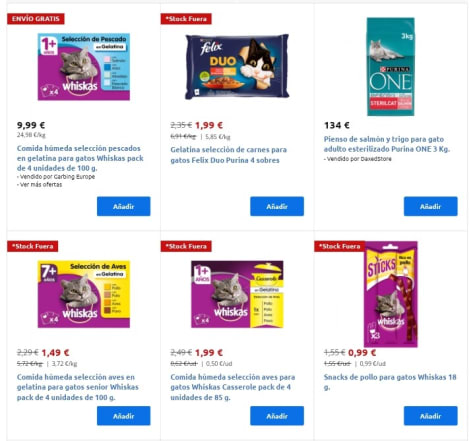Open Whiskas Selección de Pescado product image
This screenshot has height=441, width=475.
pyautogui.click(x=84, y=67)
